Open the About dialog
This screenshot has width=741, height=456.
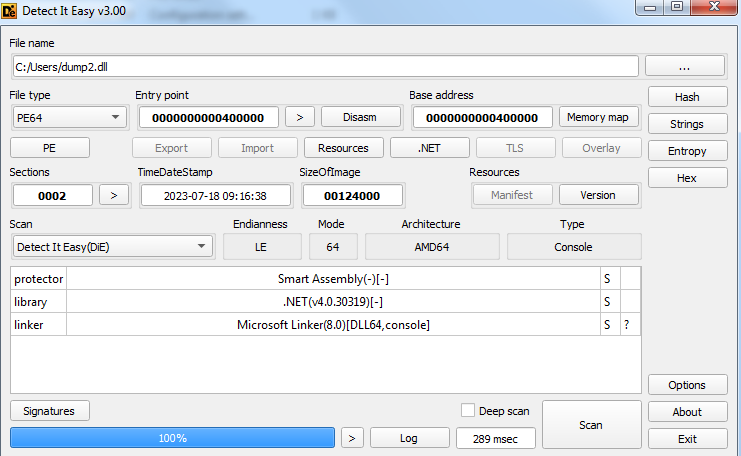[687, 412]
